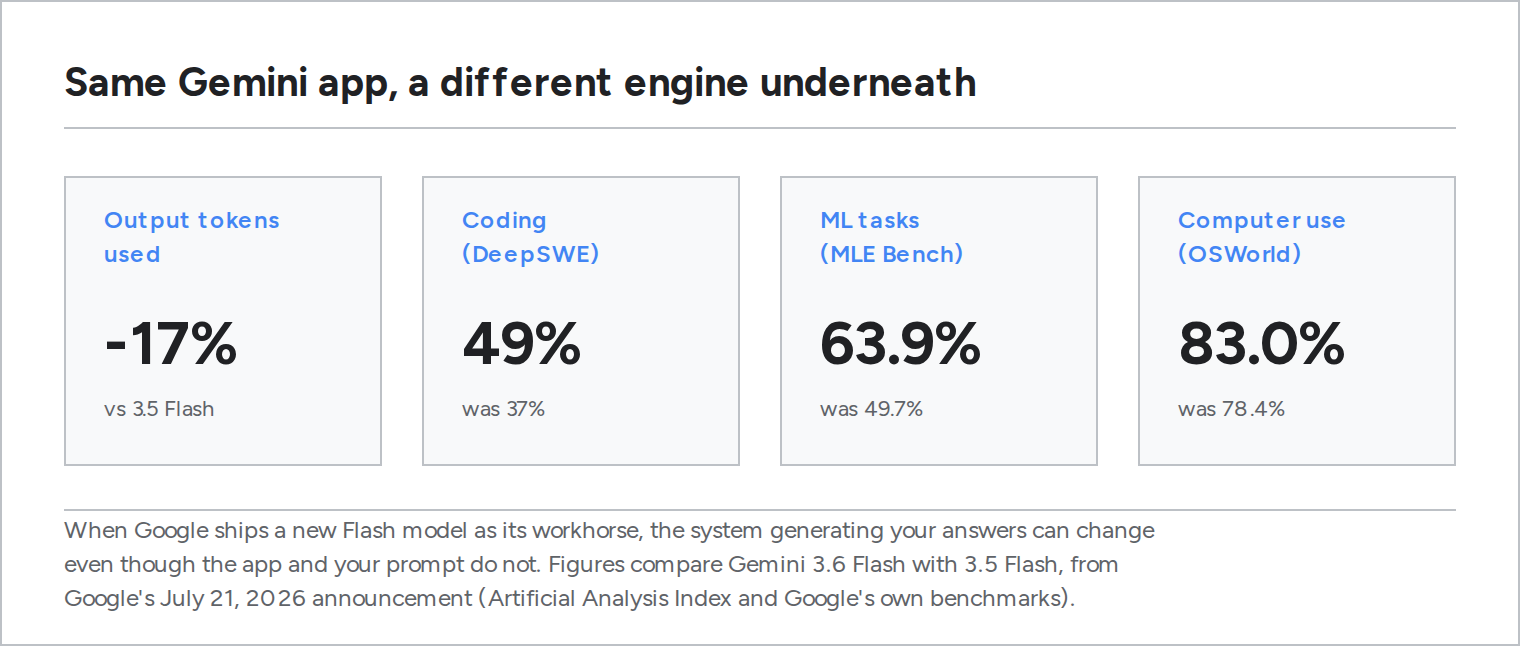This screenshot has width=1520, height=646.
Task: Select the Coding (DeepSWE) stat card
Action: [x=581, y=321]
